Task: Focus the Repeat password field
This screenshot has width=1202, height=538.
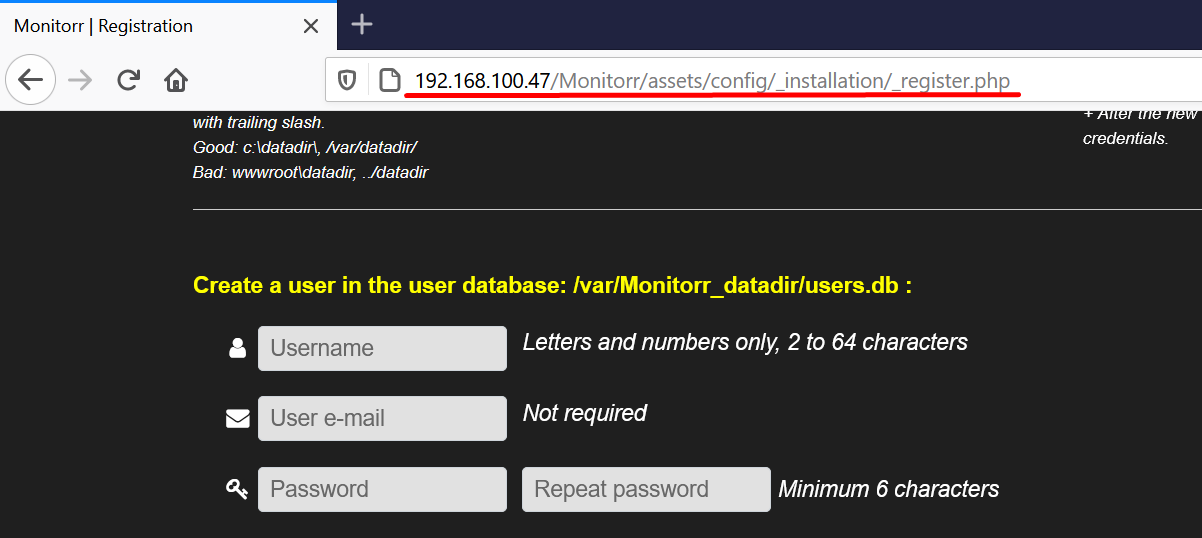Action: (x=646, y=489)
